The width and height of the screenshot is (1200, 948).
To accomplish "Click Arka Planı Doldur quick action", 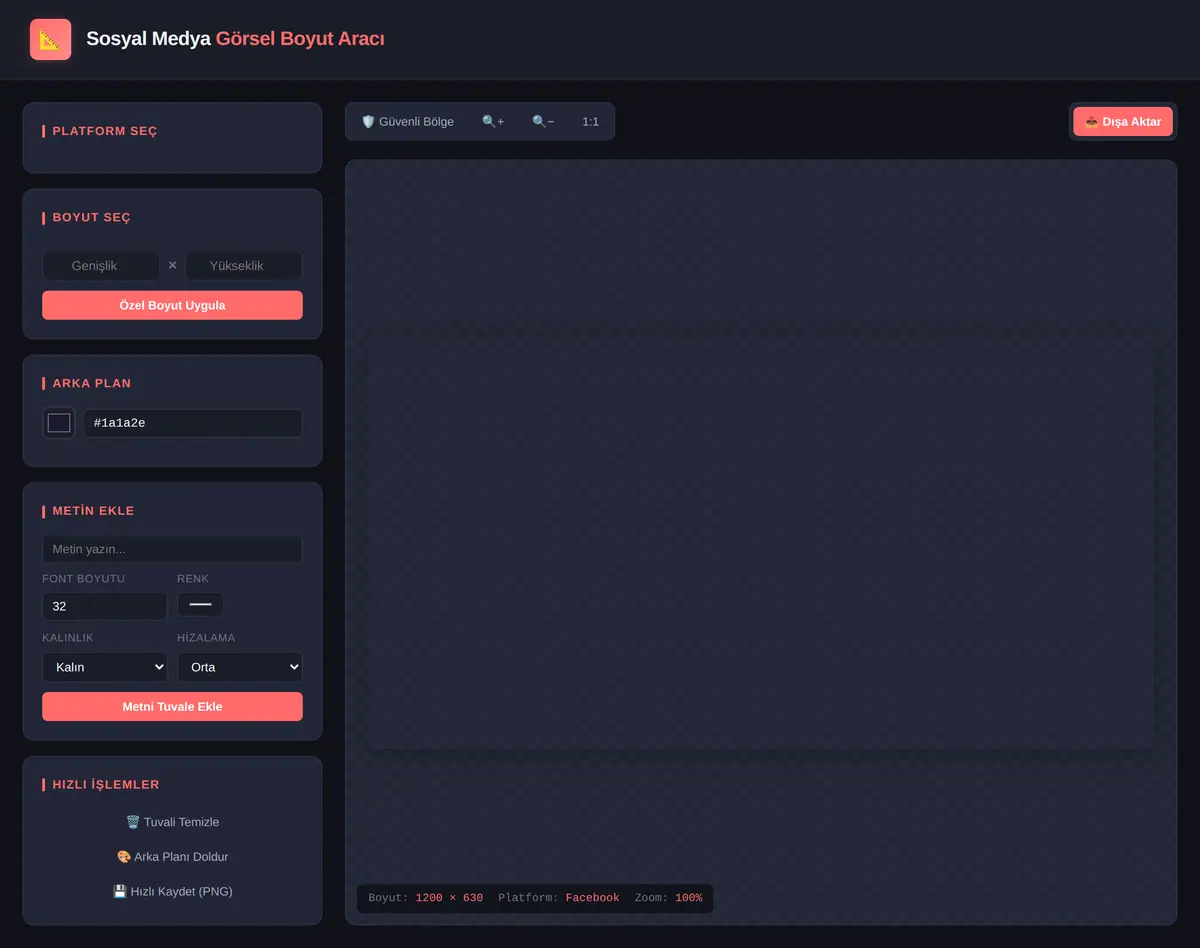I will 172,857.
